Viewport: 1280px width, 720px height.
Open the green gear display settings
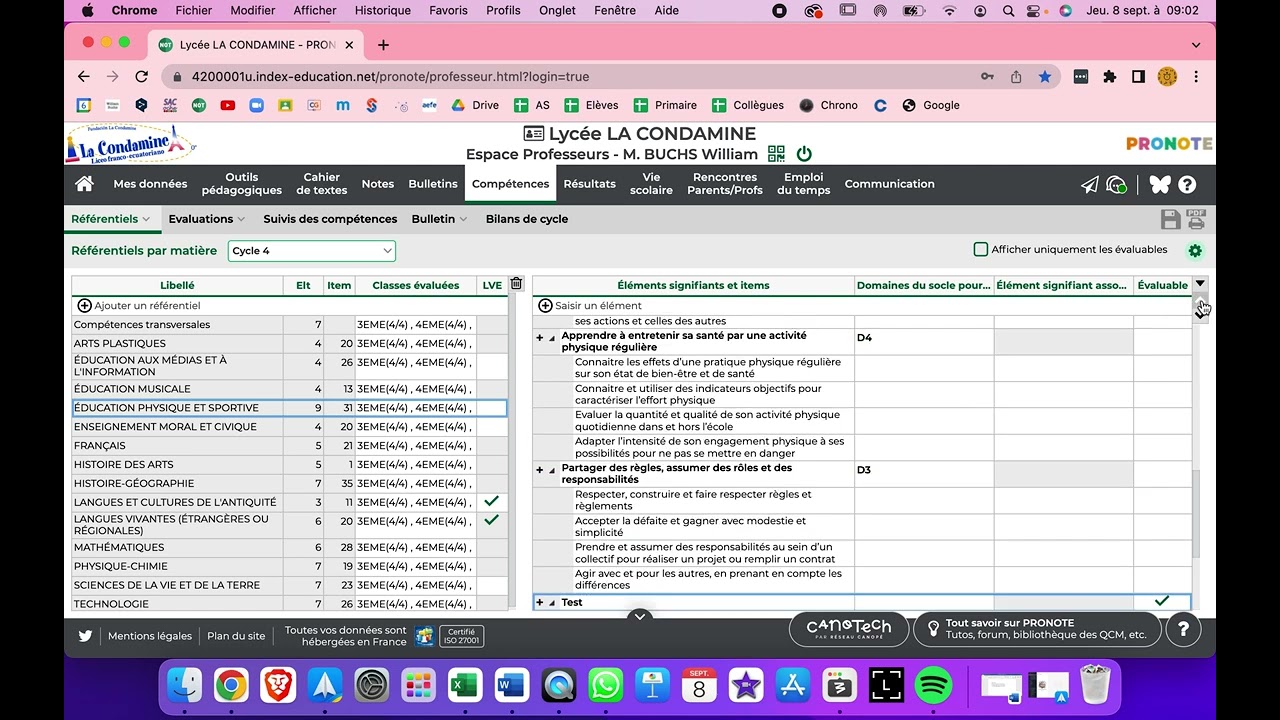click(x=1195, y=250)
